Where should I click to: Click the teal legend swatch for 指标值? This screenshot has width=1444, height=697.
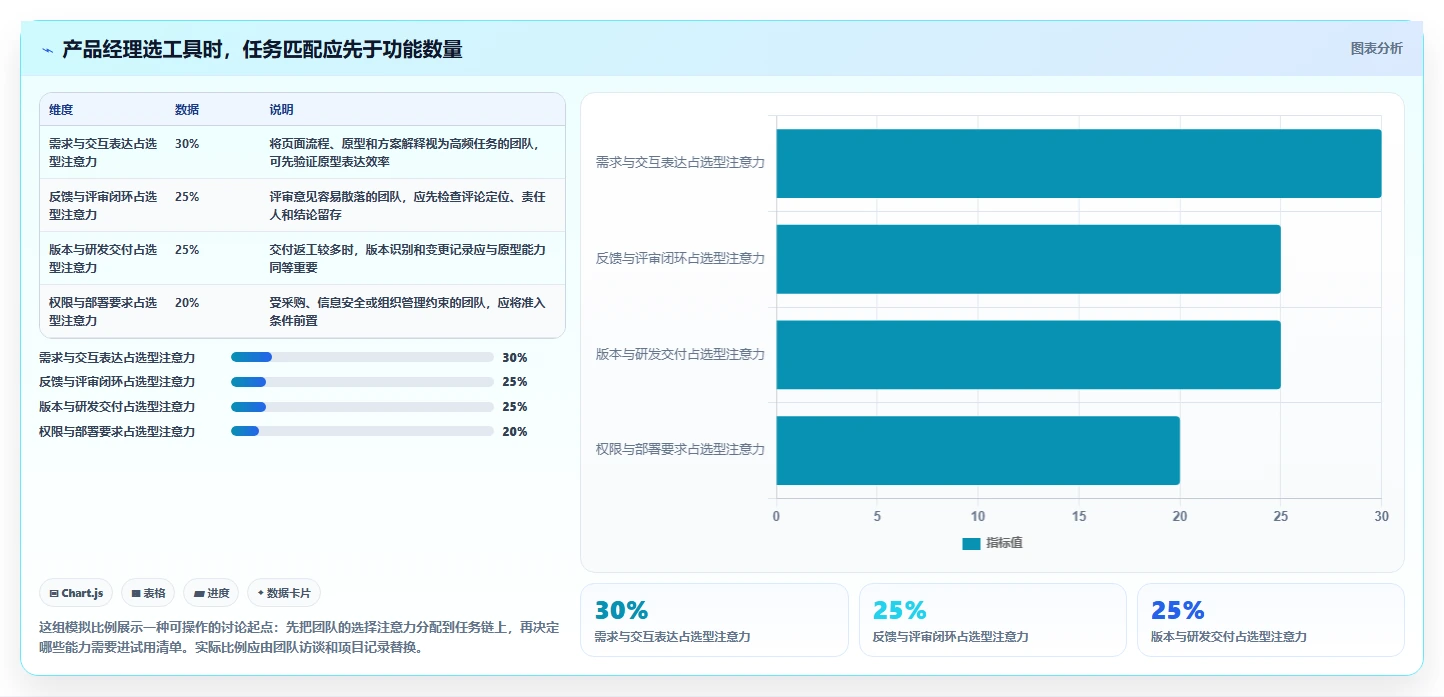click(971, 543)
